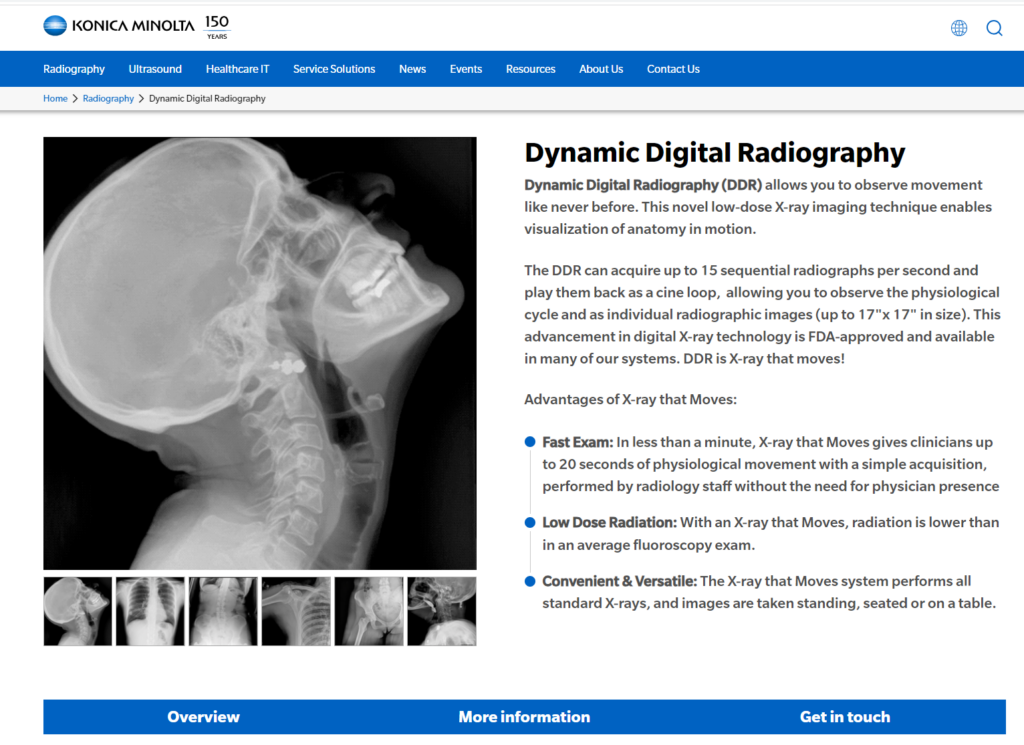This screenshot has width=1024, height=745.
Task: Switch to the Overview tab
Action: click(203, 717)
